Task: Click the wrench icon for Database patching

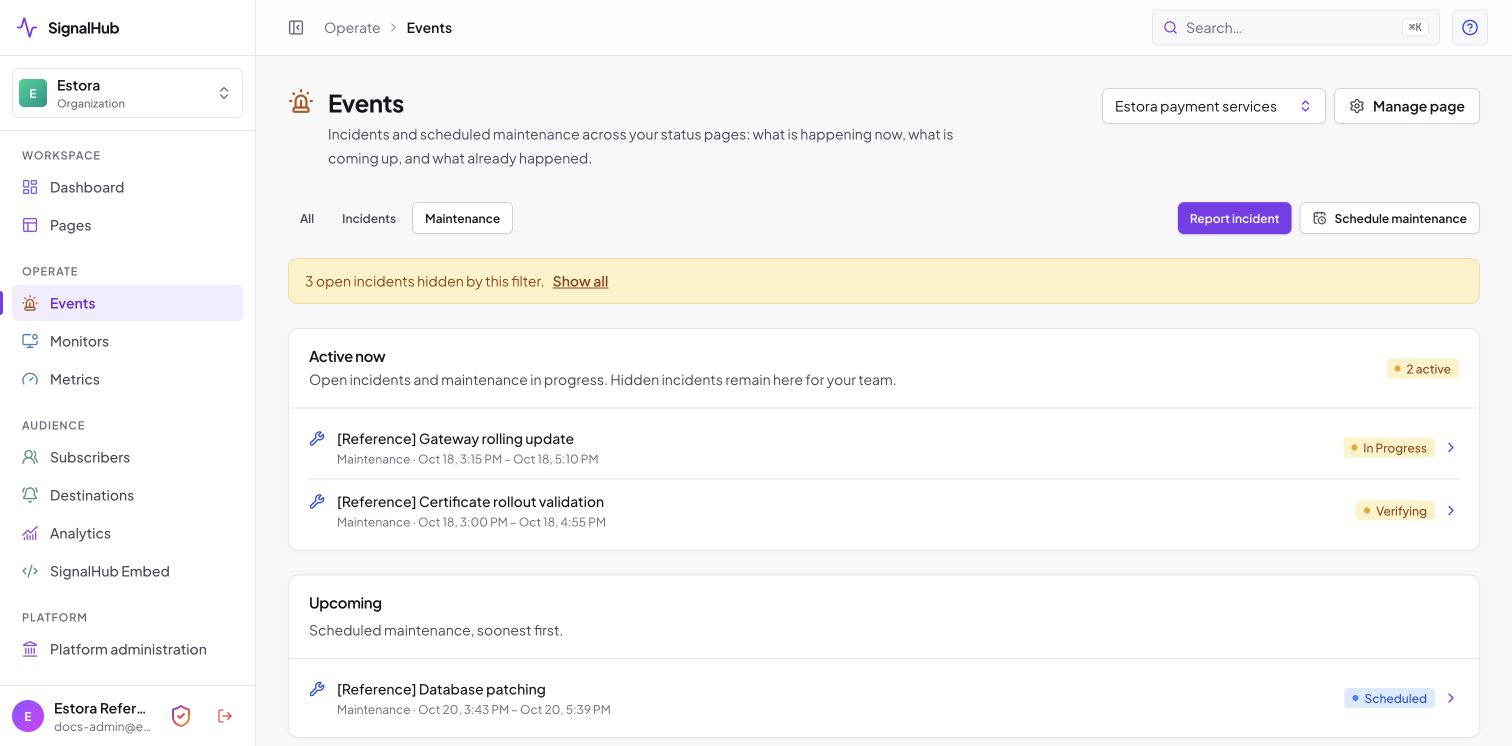Action: 317,689
